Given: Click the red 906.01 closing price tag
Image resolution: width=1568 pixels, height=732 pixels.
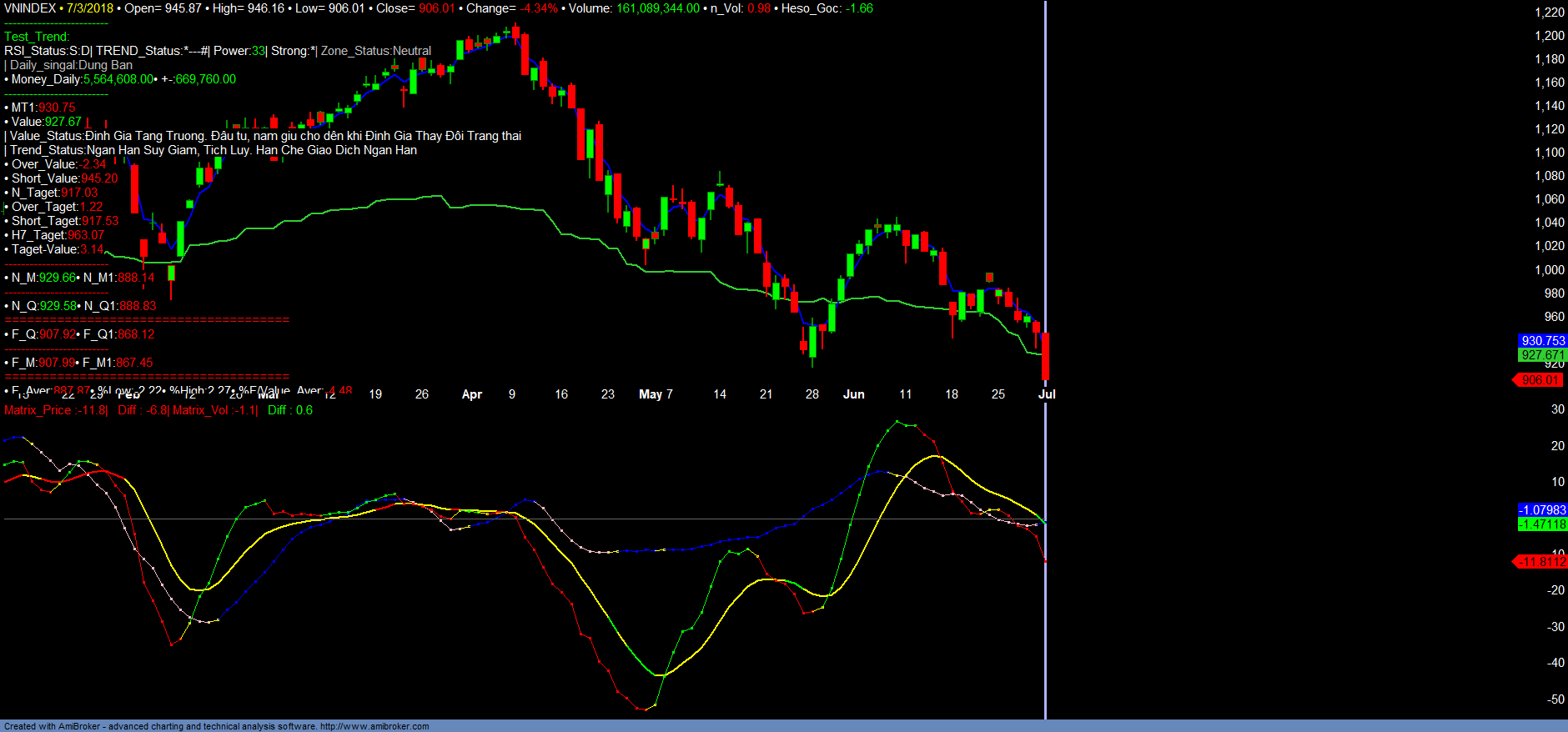Looking at the screenshot, I should click(1540, 380).
